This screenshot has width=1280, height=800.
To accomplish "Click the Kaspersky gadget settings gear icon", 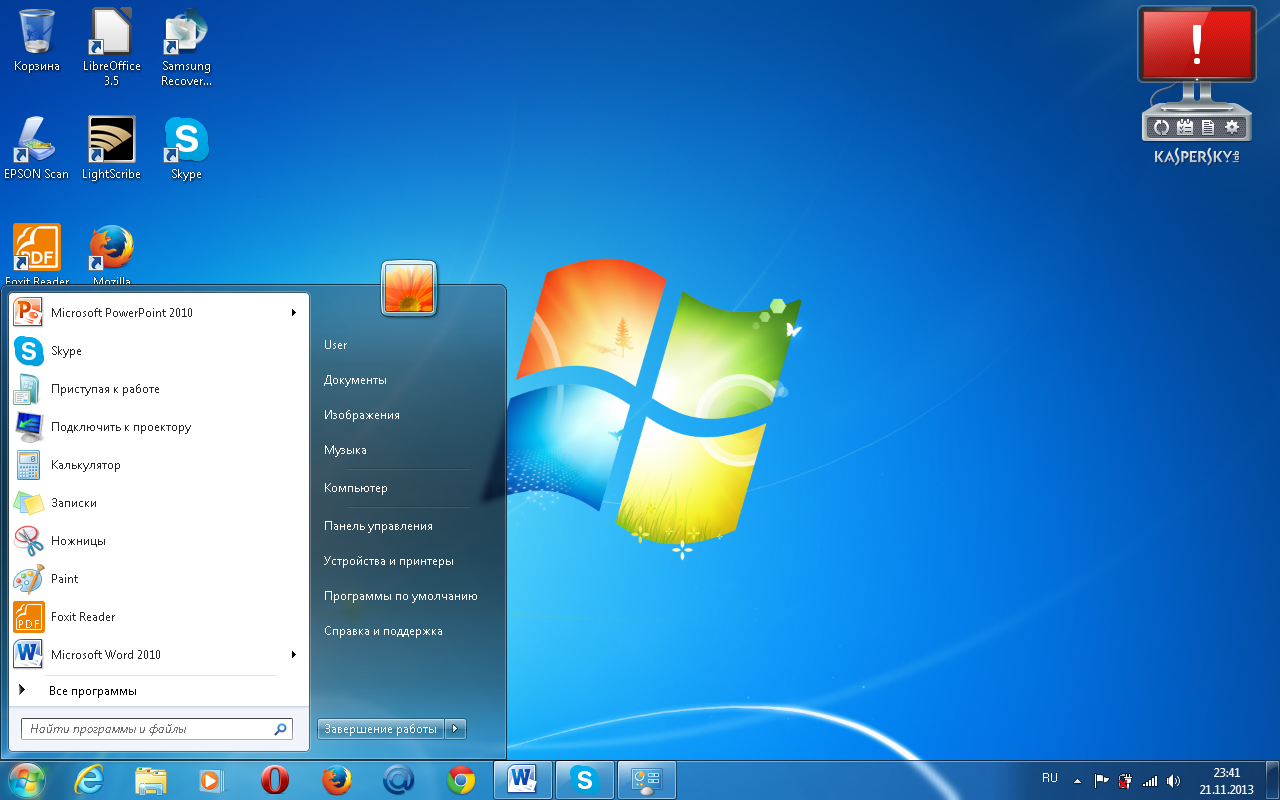I will click(1232, 127).
